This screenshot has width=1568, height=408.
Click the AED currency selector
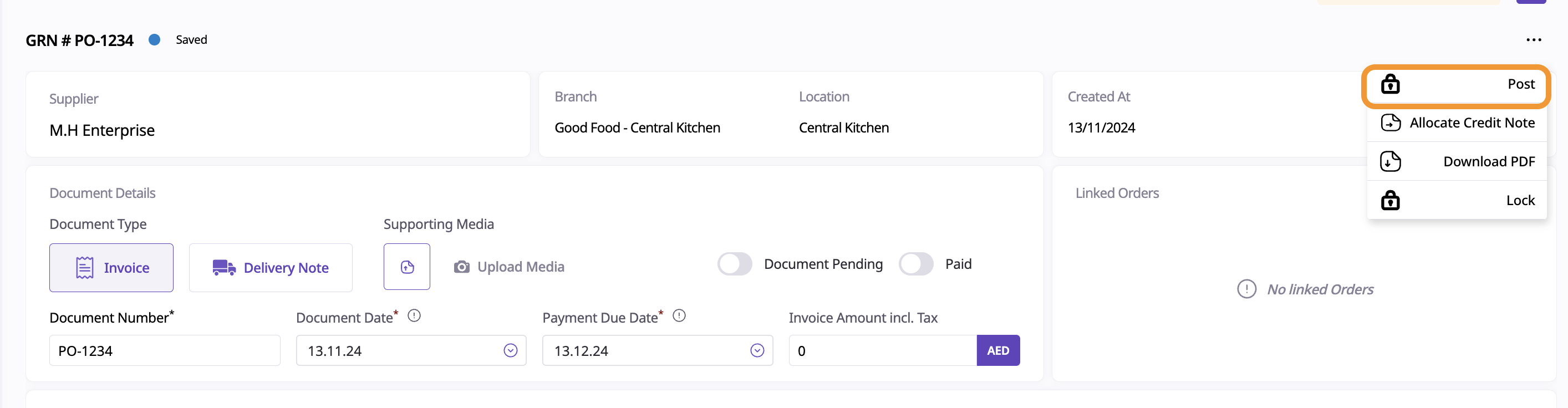point(997,351)
